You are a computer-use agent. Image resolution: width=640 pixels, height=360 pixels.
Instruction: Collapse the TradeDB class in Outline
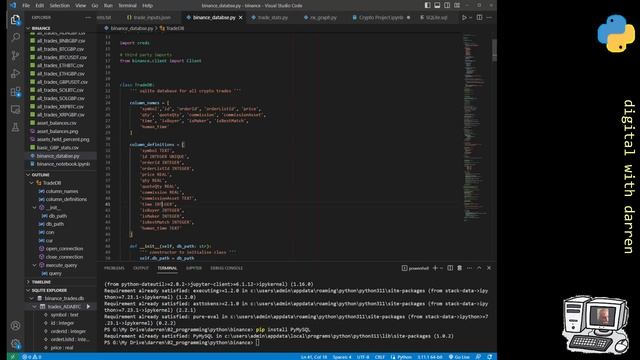tap(32, 183)
